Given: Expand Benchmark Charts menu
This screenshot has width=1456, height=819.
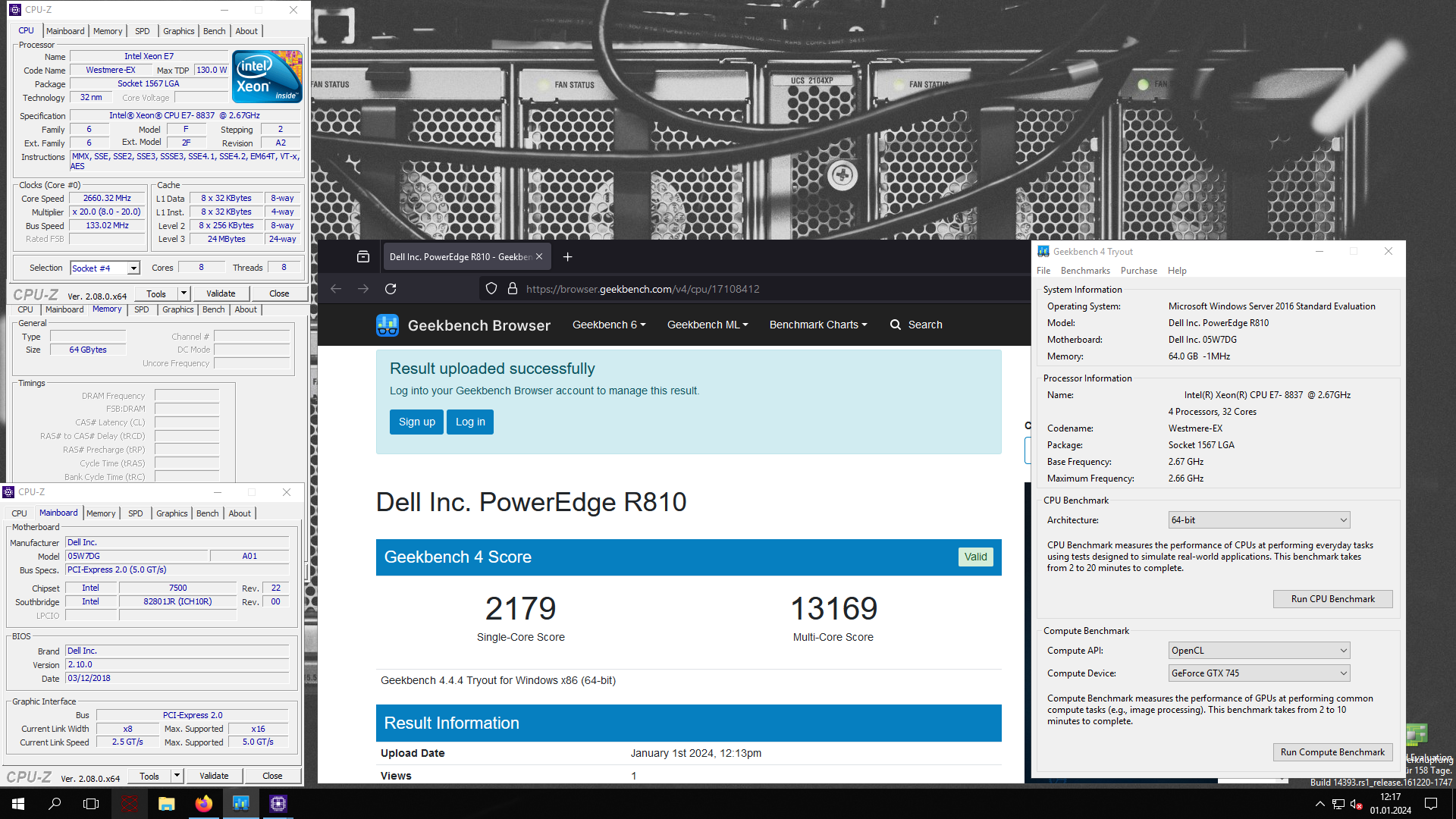Looking at the screenshot, I should pyautogui.click(x=818, y=325).
